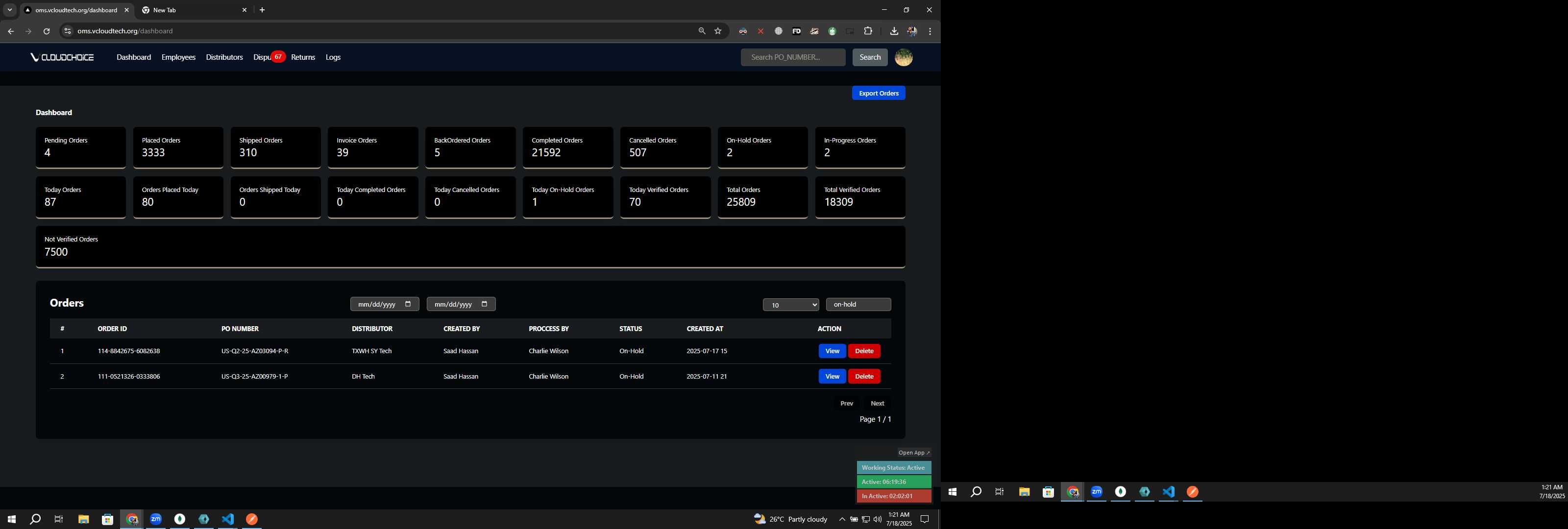Open site information icon in address bar
The image size is (1568, 529).
(68, 31)
